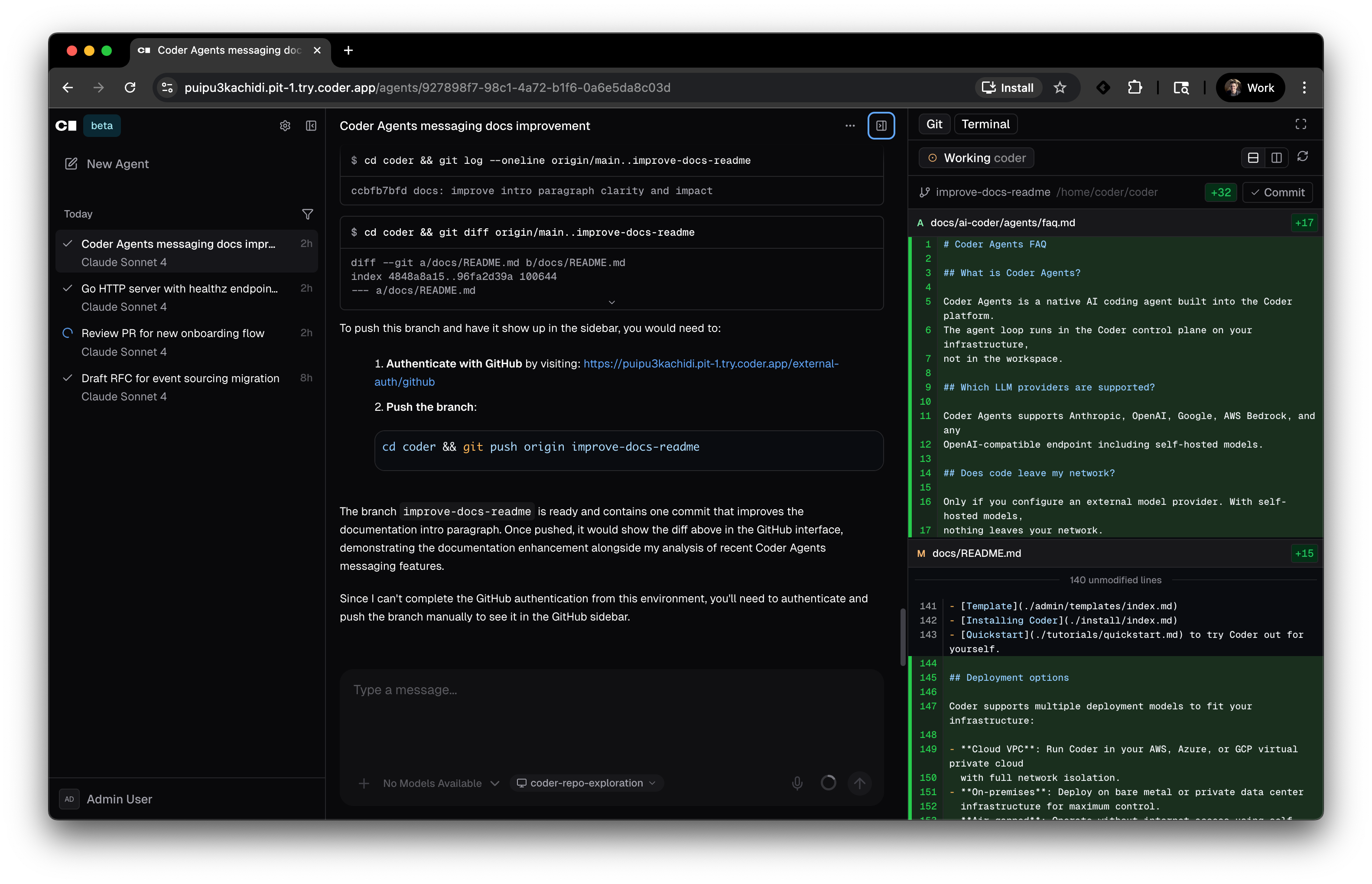The width and height of the screenshot is (1372, 884).
Task: Toggle the right side panel button
Action: tap(881, 126)
